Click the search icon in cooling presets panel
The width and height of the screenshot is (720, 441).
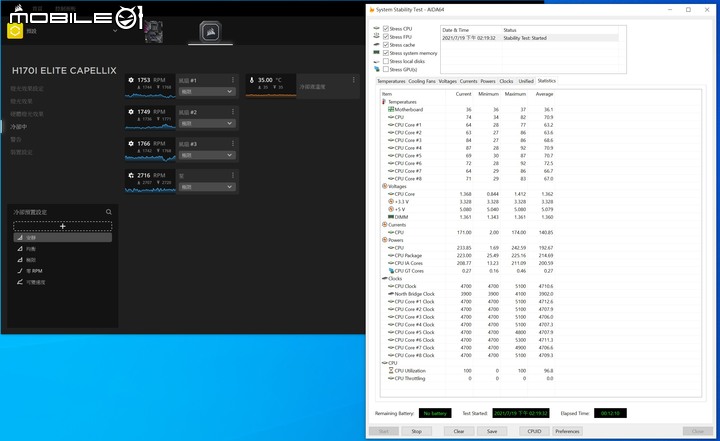(x=109, y=212)
